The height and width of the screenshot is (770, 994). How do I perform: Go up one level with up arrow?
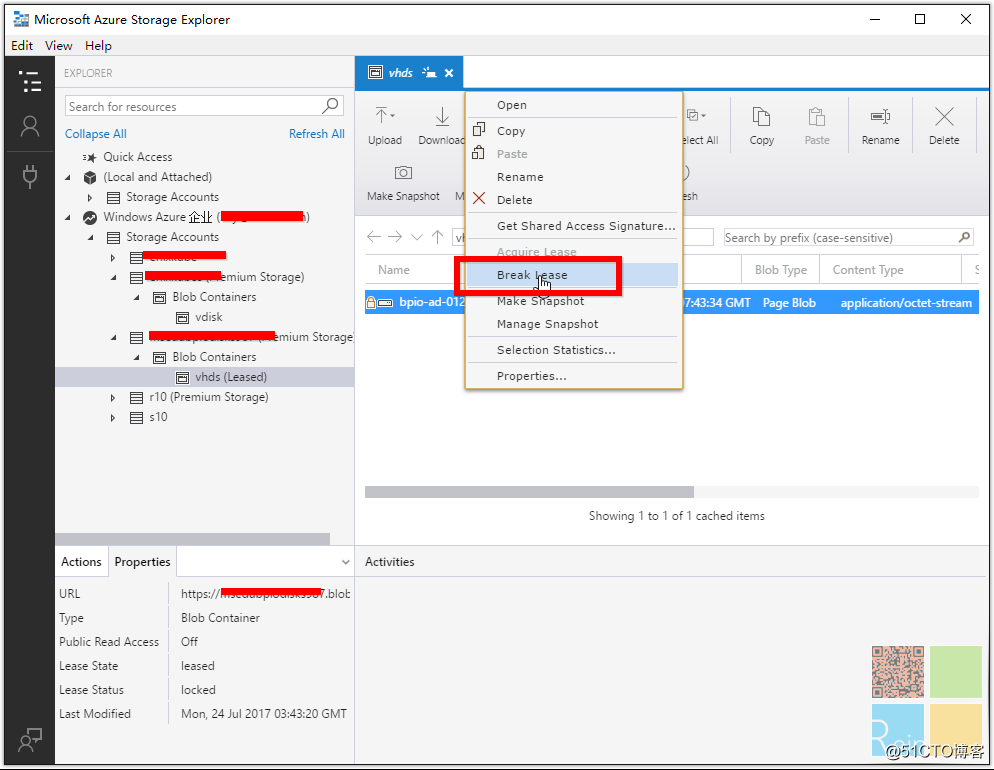[437, 237]
